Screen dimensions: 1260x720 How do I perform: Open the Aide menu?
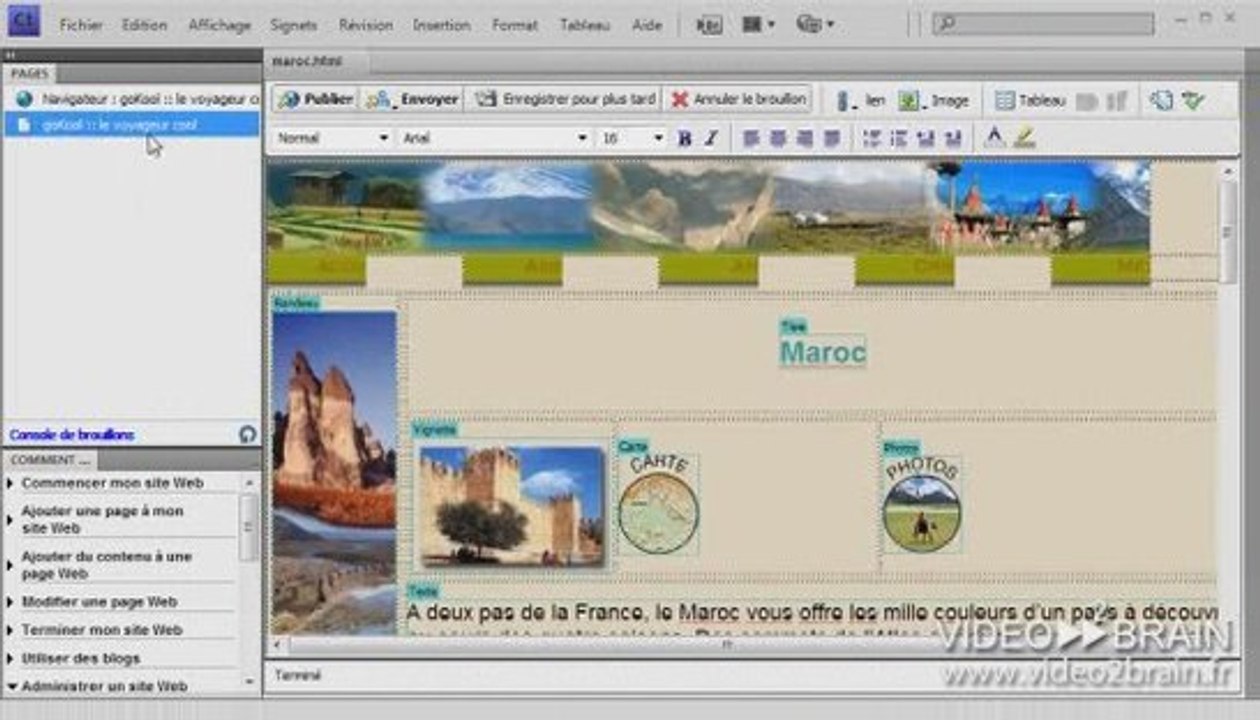[647, 25]
